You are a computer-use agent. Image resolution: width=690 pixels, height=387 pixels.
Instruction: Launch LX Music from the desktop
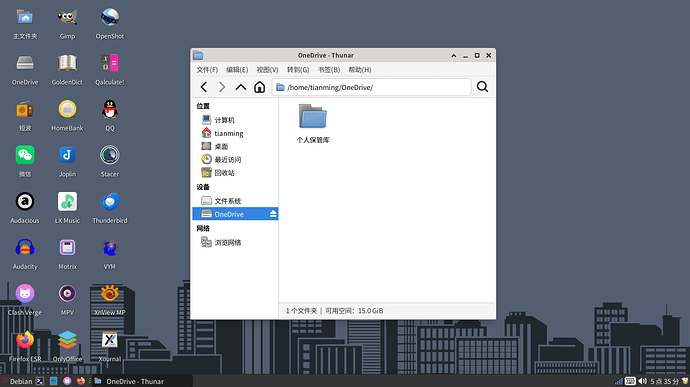[x=67, y=208]
